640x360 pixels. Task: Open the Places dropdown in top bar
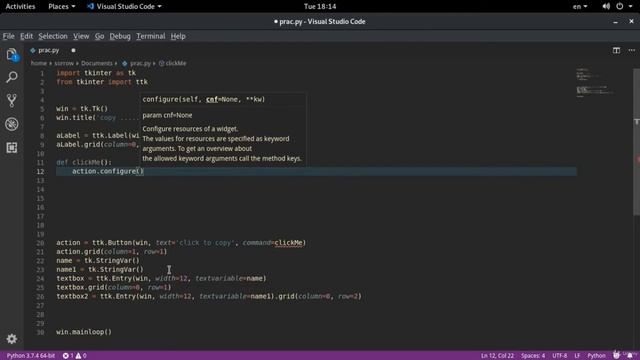coord(62,6)
